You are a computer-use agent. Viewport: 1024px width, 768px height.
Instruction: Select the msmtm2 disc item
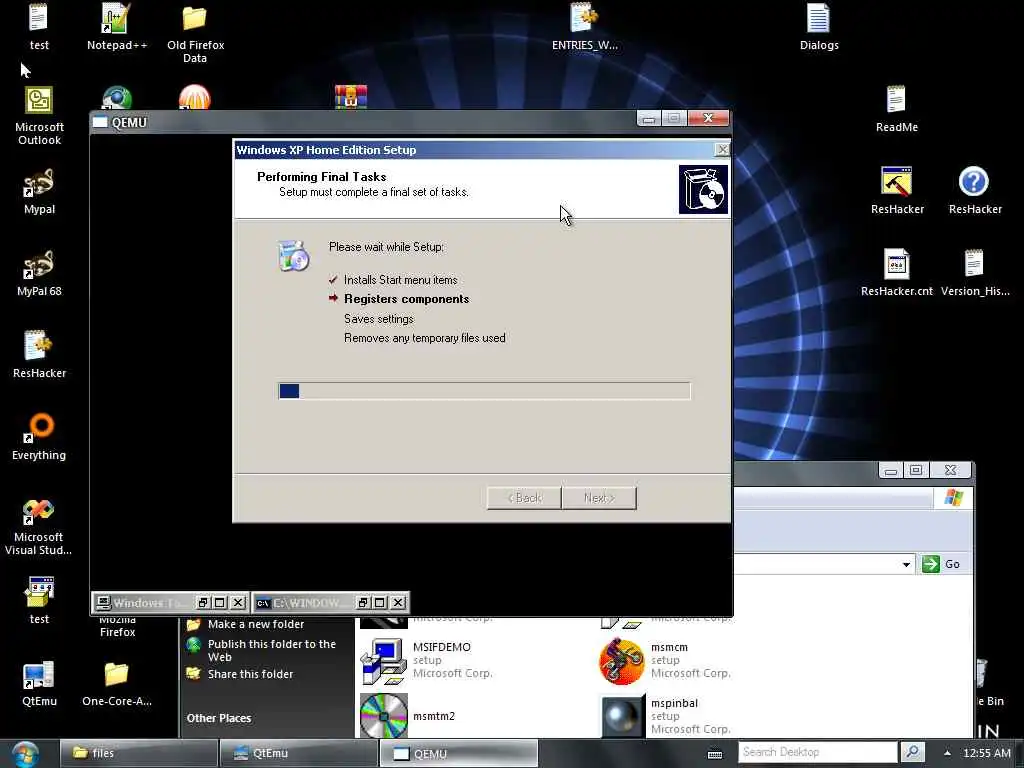(x=408, y=716)
